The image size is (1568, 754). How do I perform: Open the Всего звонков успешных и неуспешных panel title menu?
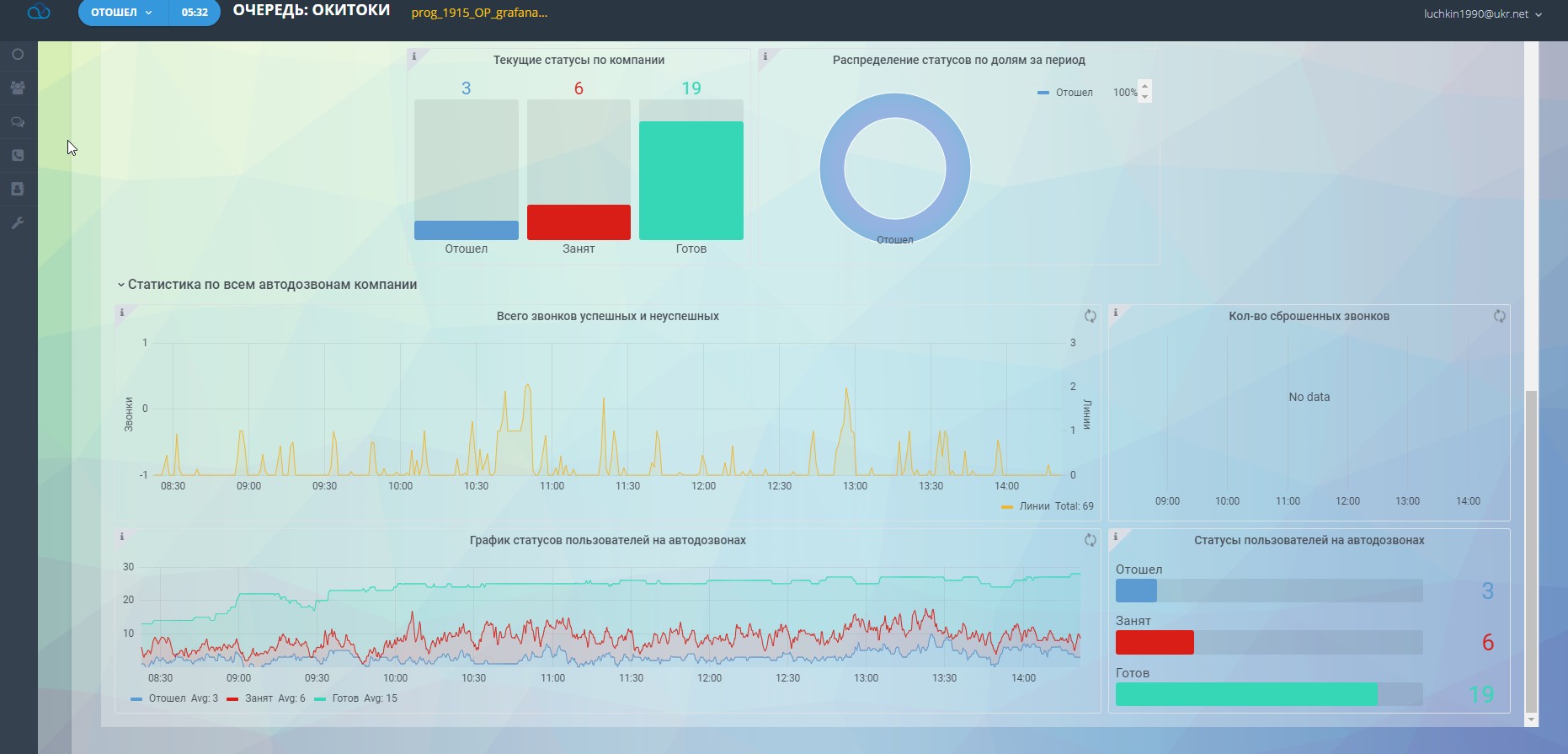tap(607, 317)
